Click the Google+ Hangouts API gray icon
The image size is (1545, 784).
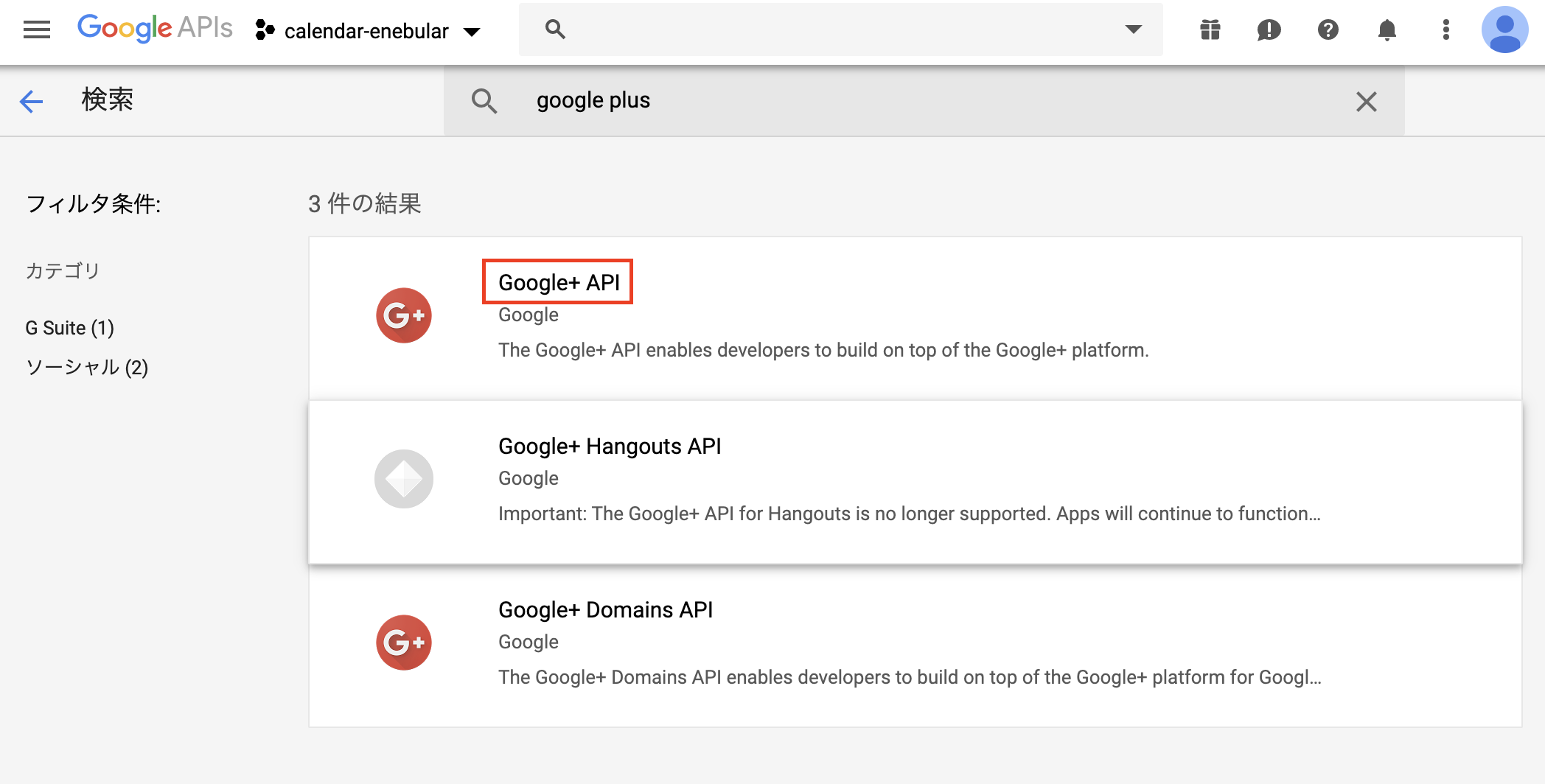404,479
